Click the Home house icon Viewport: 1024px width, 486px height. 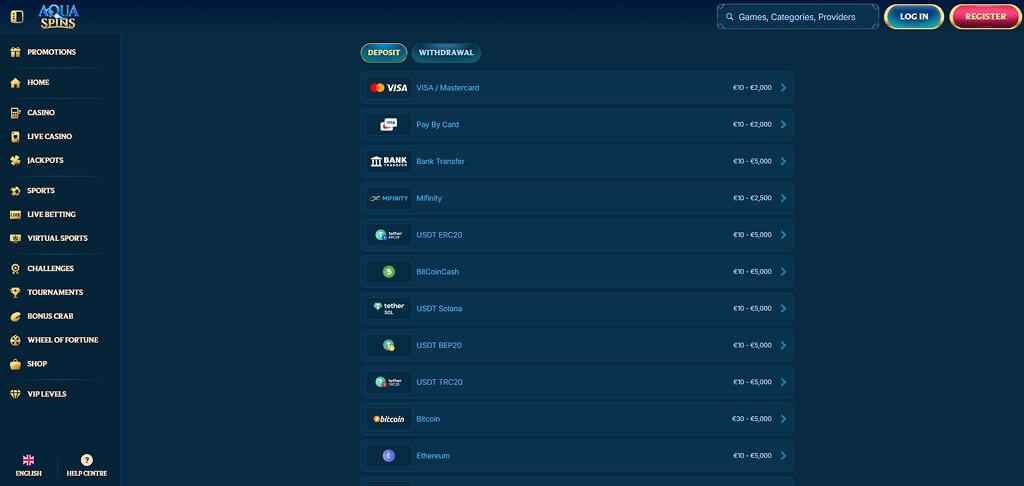click(x=16, y=83)
